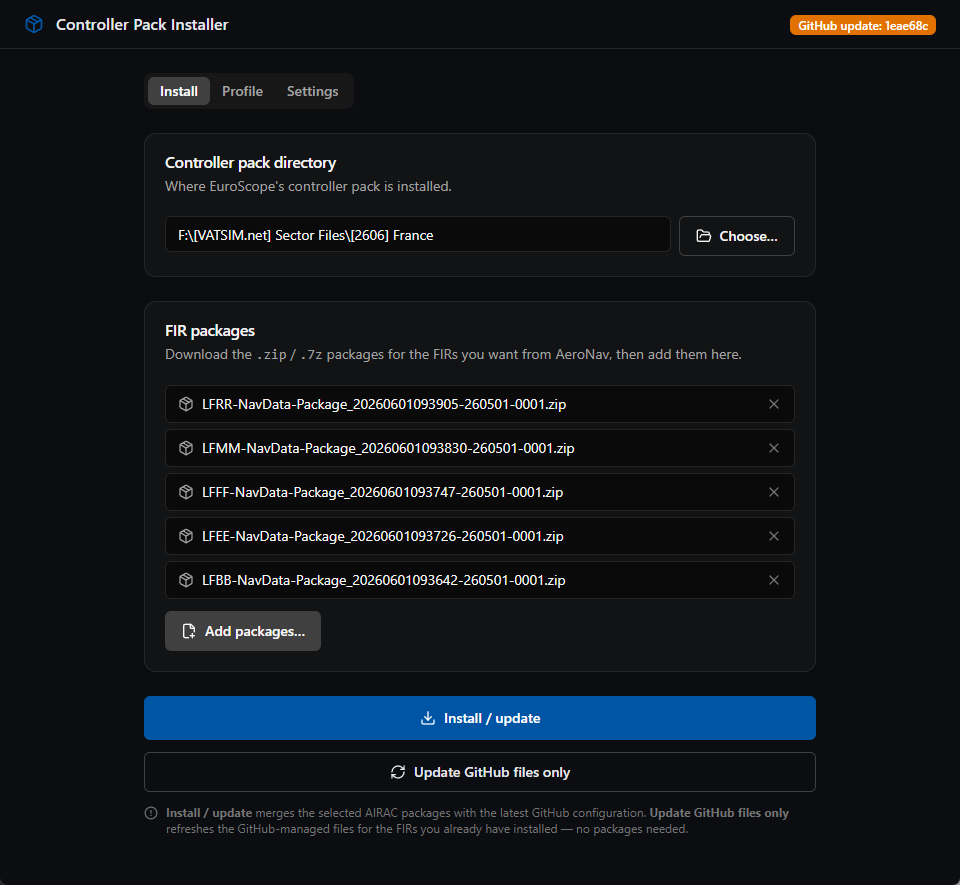The width and height of the screenshot is (960, 885).
Task: Choose a controller pack directory
Action: coord(737,236)
